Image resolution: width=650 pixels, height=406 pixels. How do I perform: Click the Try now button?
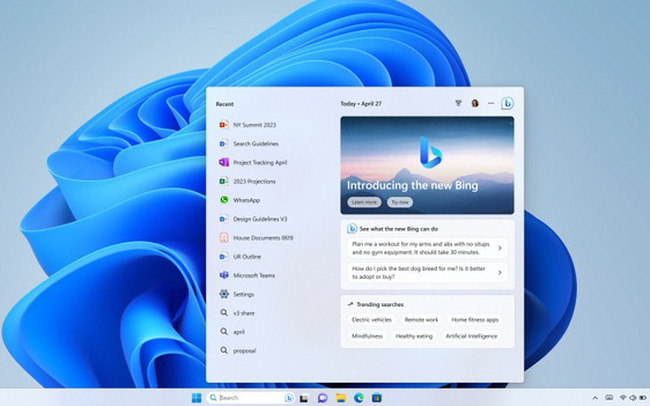[x=399, y=202]
